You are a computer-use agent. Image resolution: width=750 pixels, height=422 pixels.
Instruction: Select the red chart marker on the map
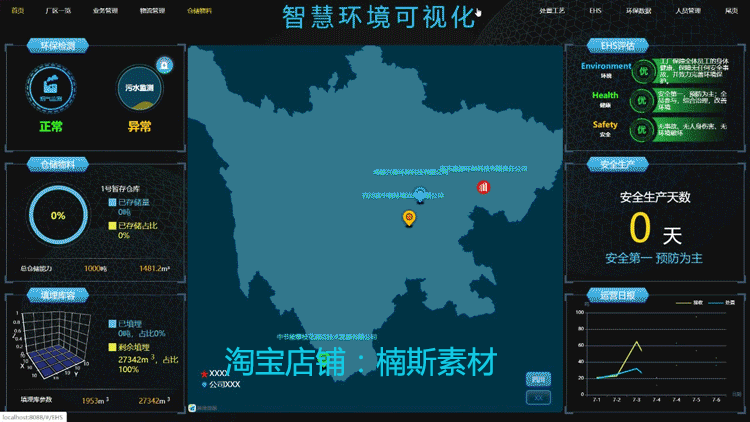pos(483,187)
